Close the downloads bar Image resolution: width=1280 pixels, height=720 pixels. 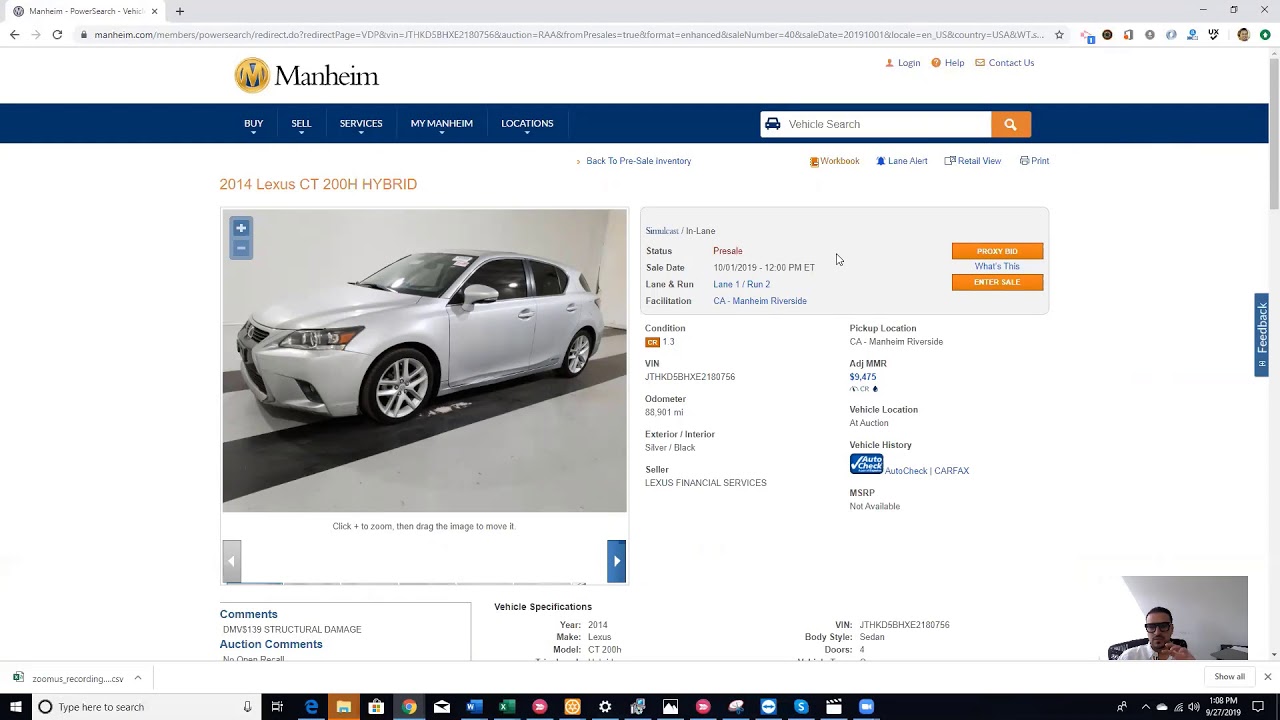[x=1267, y=677]
